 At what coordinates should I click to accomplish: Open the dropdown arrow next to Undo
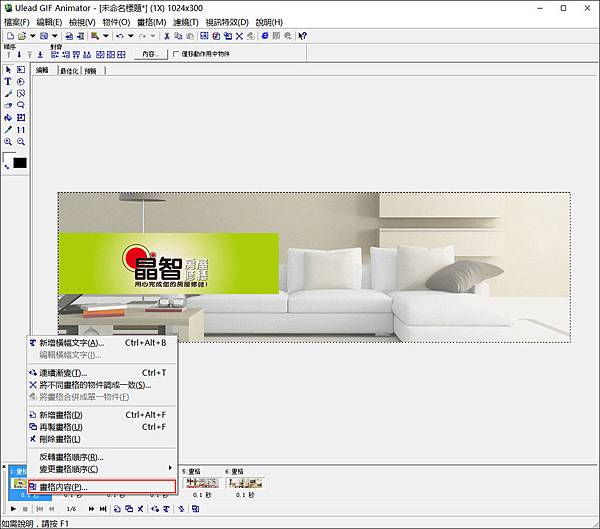click(x=129, y=36)
